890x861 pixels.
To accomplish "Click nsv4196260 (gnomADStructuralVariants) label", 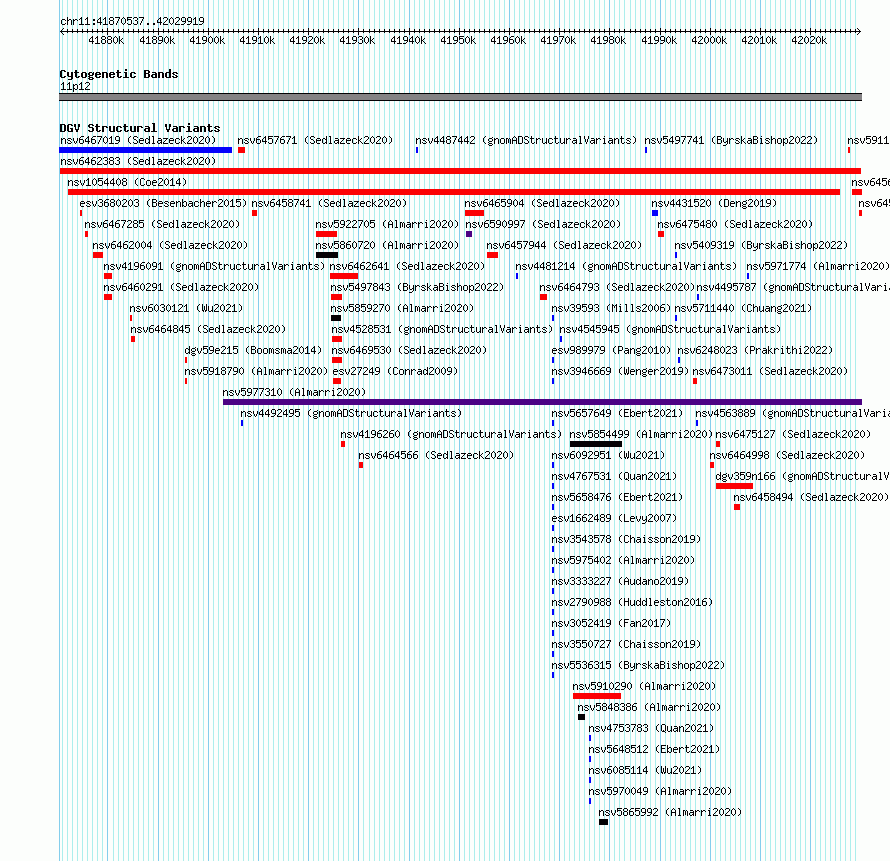I will pyautogui.click(x=451, y=434).
